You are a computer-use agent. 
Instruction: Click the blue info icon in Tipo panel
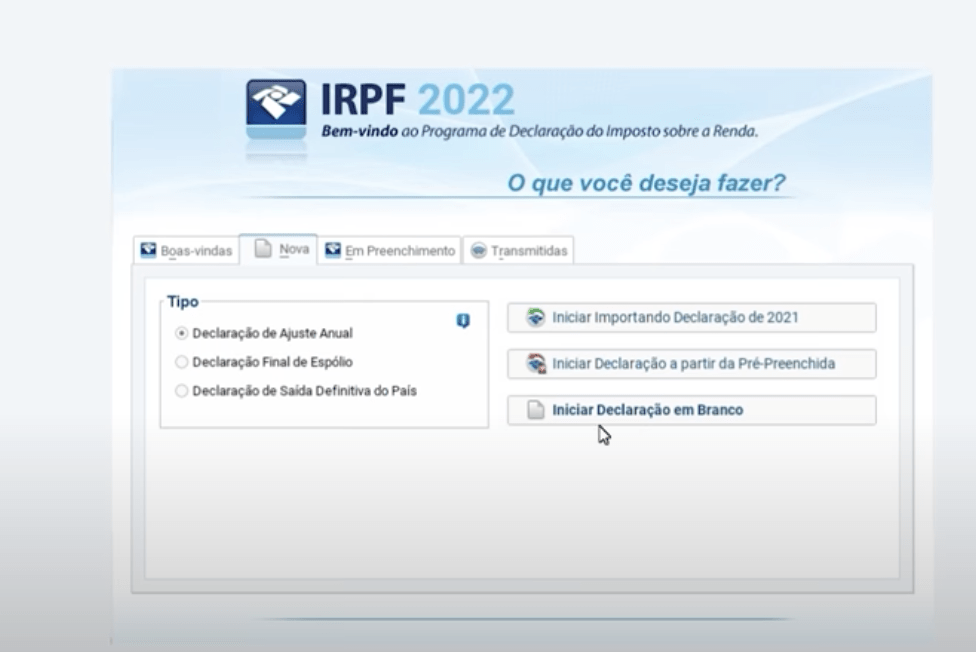463,321
